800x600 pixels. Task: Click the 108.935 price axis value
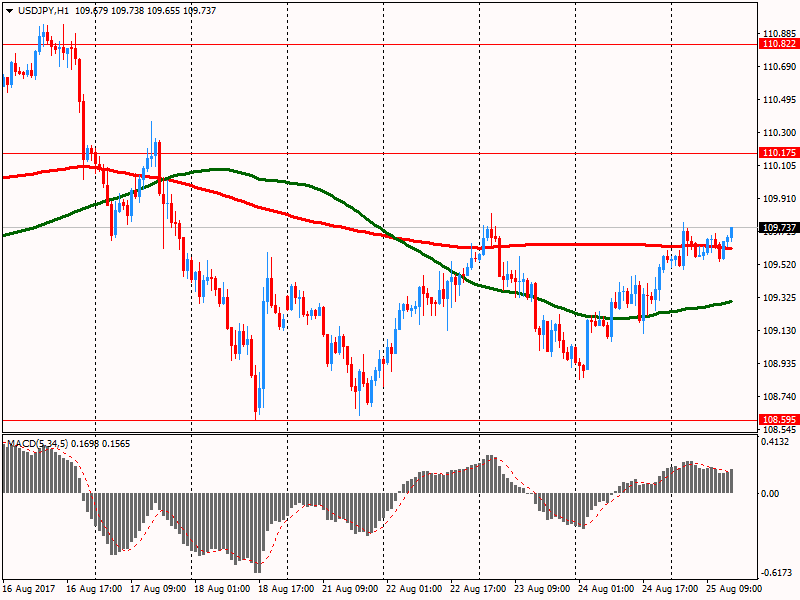[x=779, y=364]
